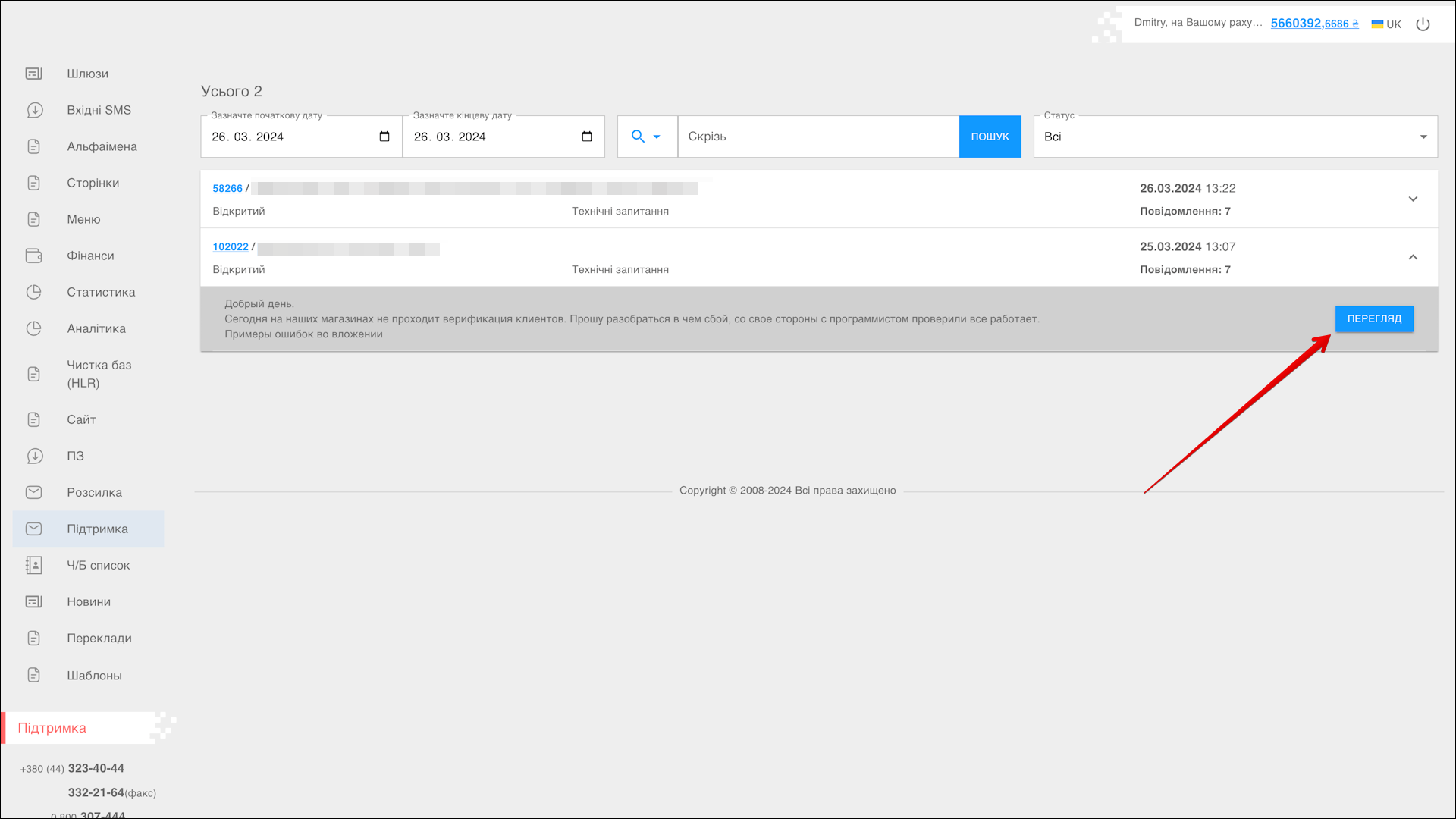The width and height of the screenshot is (1456, 819).
Task: Open end date calendar picker icon
Action: 586,136
